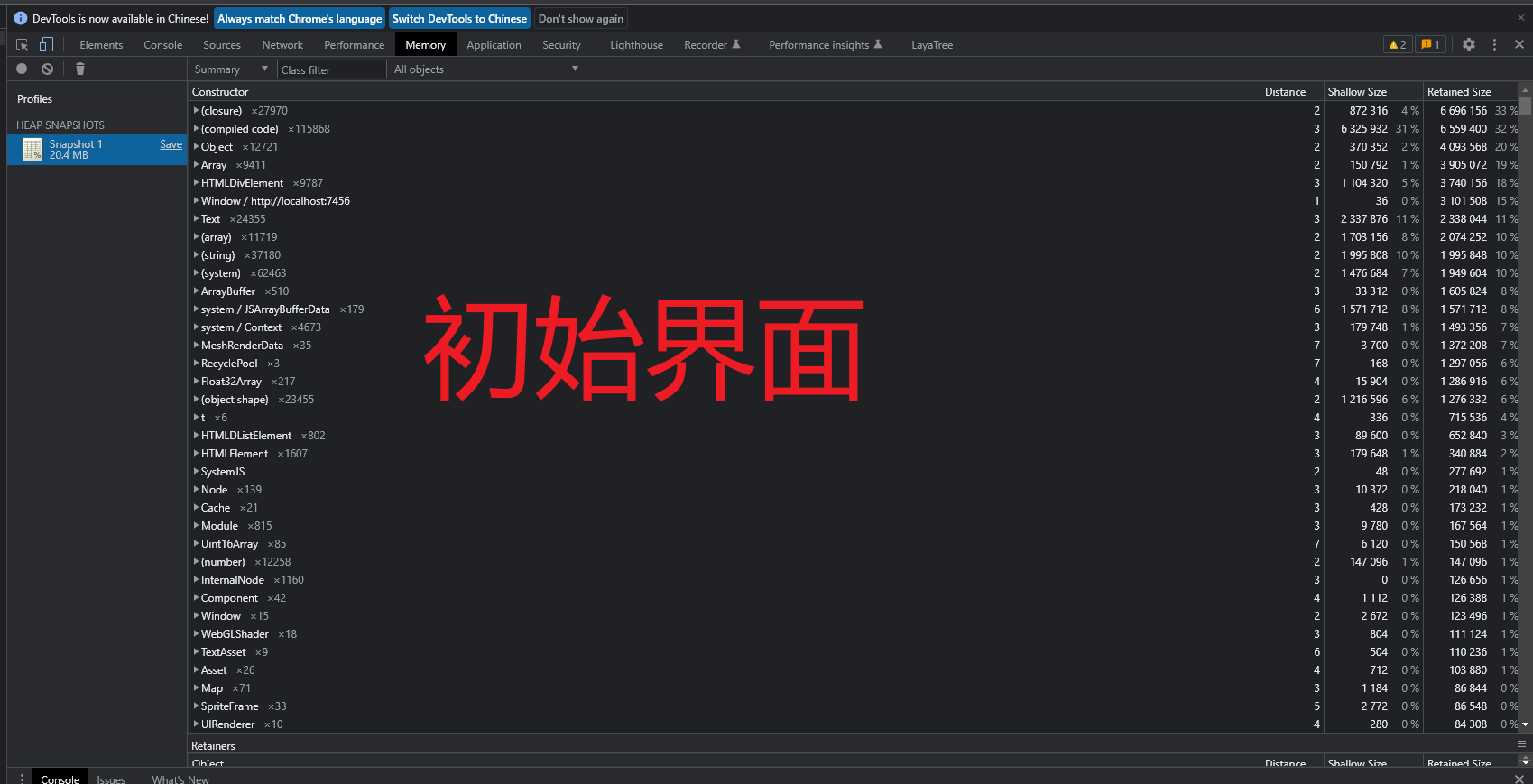Open the What's New drawer tab
Image resolution: width=1533 pixels, height=784 pixels.
[x=180, y=779]
